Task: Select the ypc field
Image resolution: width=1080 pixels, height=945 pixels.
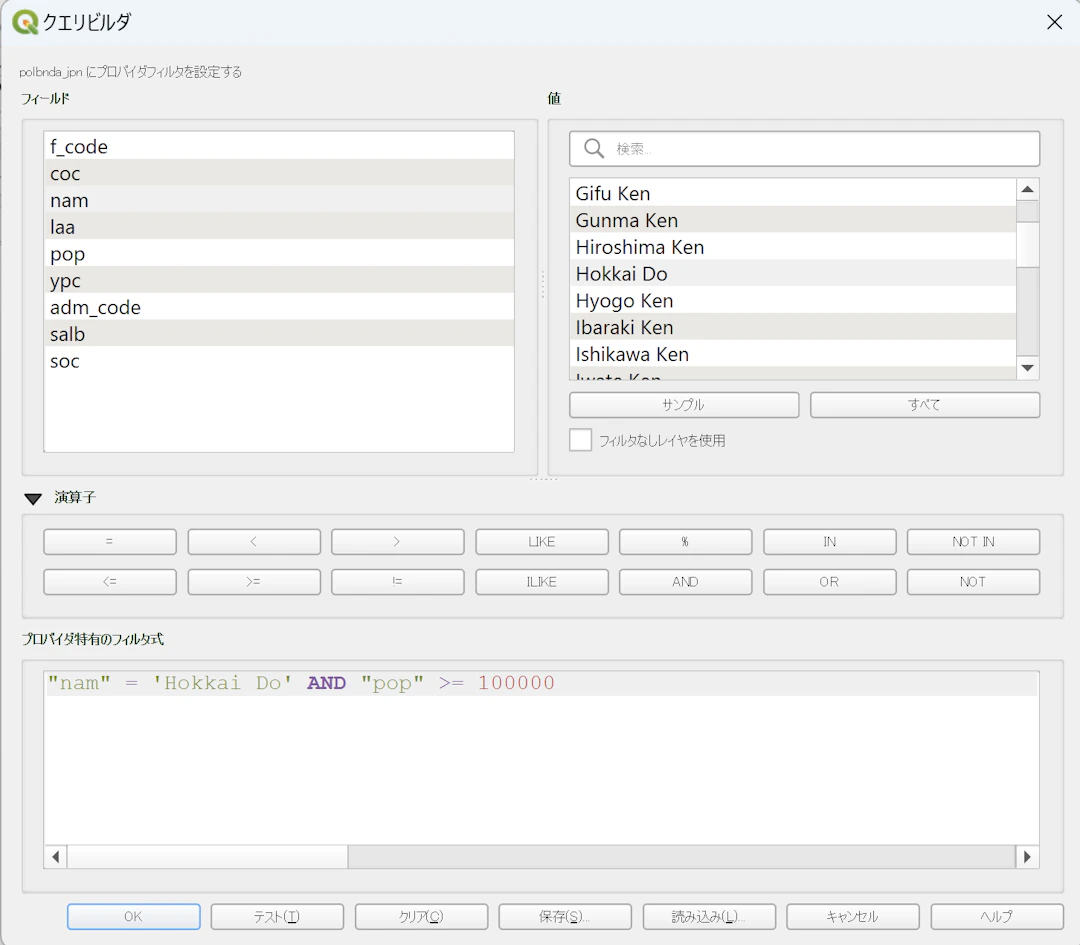Action: [x=279, y=280]
